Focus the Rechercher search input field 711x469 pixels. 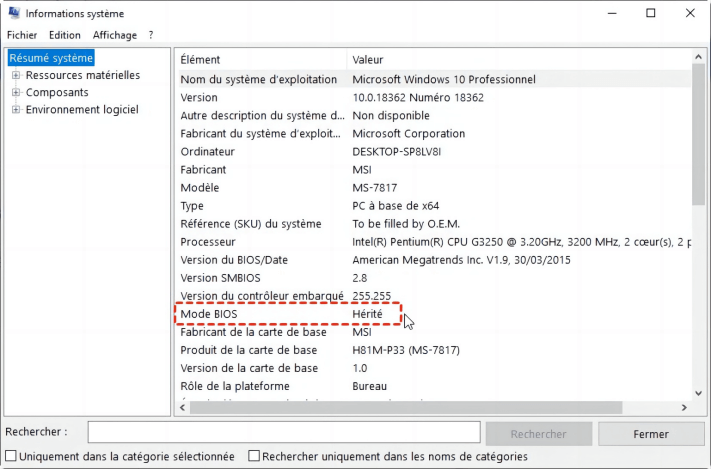(283, 433)
